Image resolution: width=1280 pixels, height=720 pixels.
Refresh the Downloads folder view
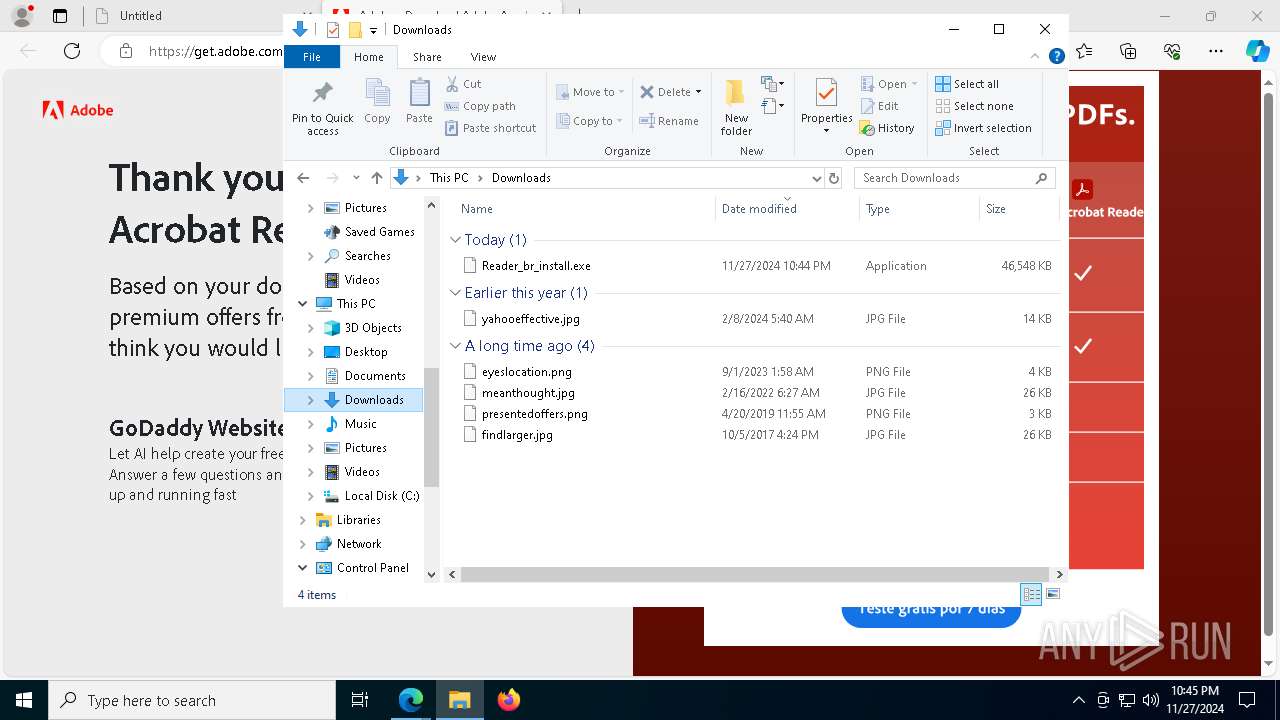(x=834, y=178)
